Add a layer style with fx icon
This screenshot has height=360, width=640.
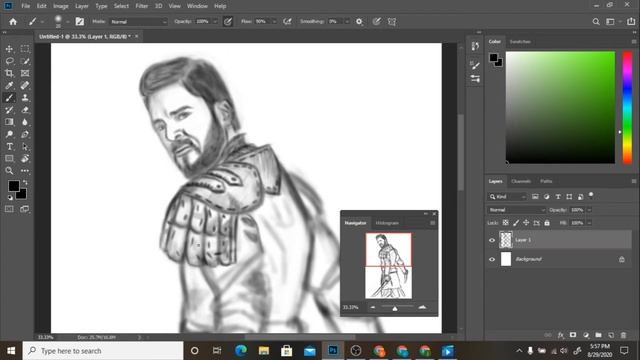coord(561,335)
